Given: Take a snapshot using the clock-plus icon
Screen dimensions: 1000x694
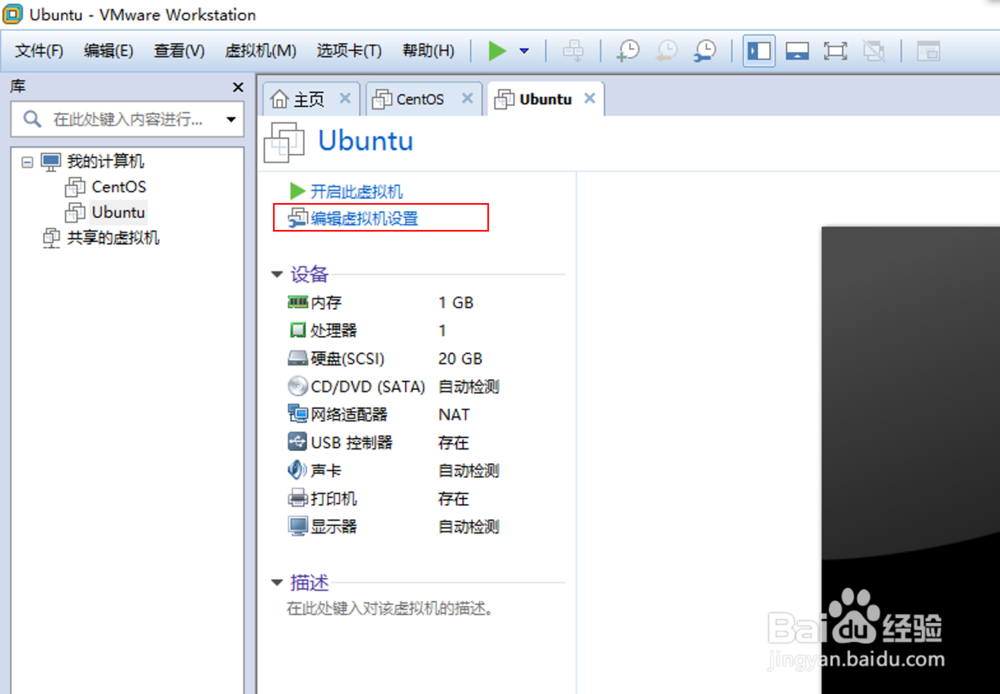Looking at the screenshot, I should (628, 50).
